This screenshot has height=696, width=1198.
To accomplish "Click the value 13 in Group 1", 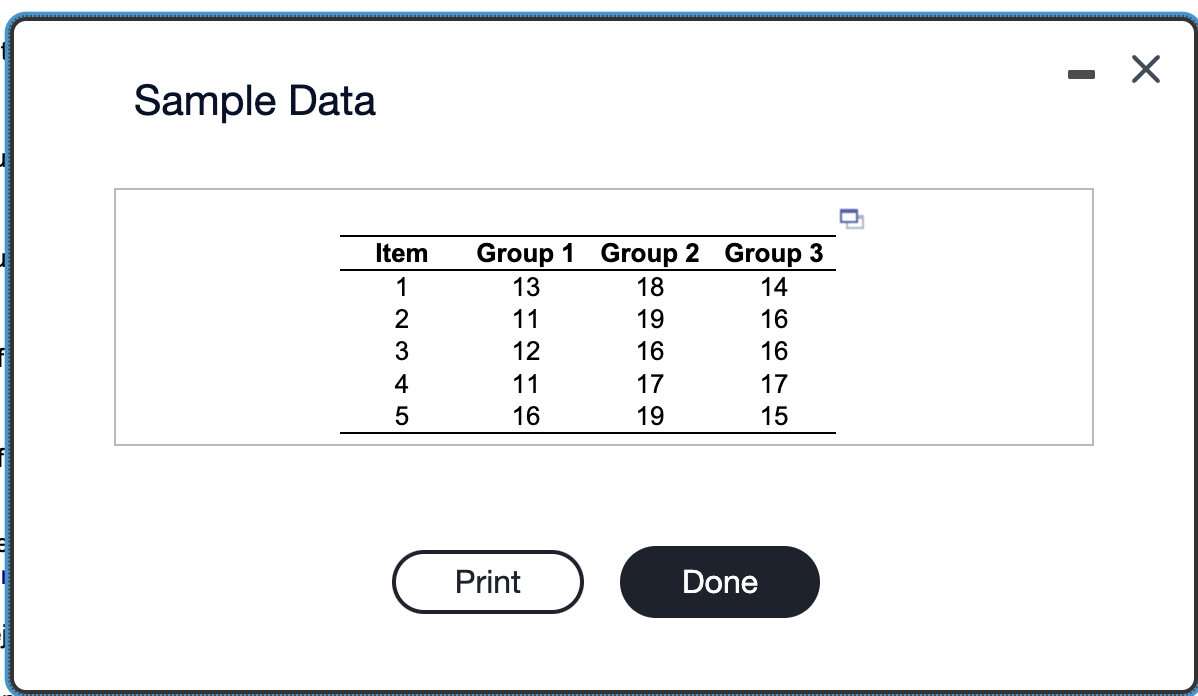I will click(x=526, y=287).
